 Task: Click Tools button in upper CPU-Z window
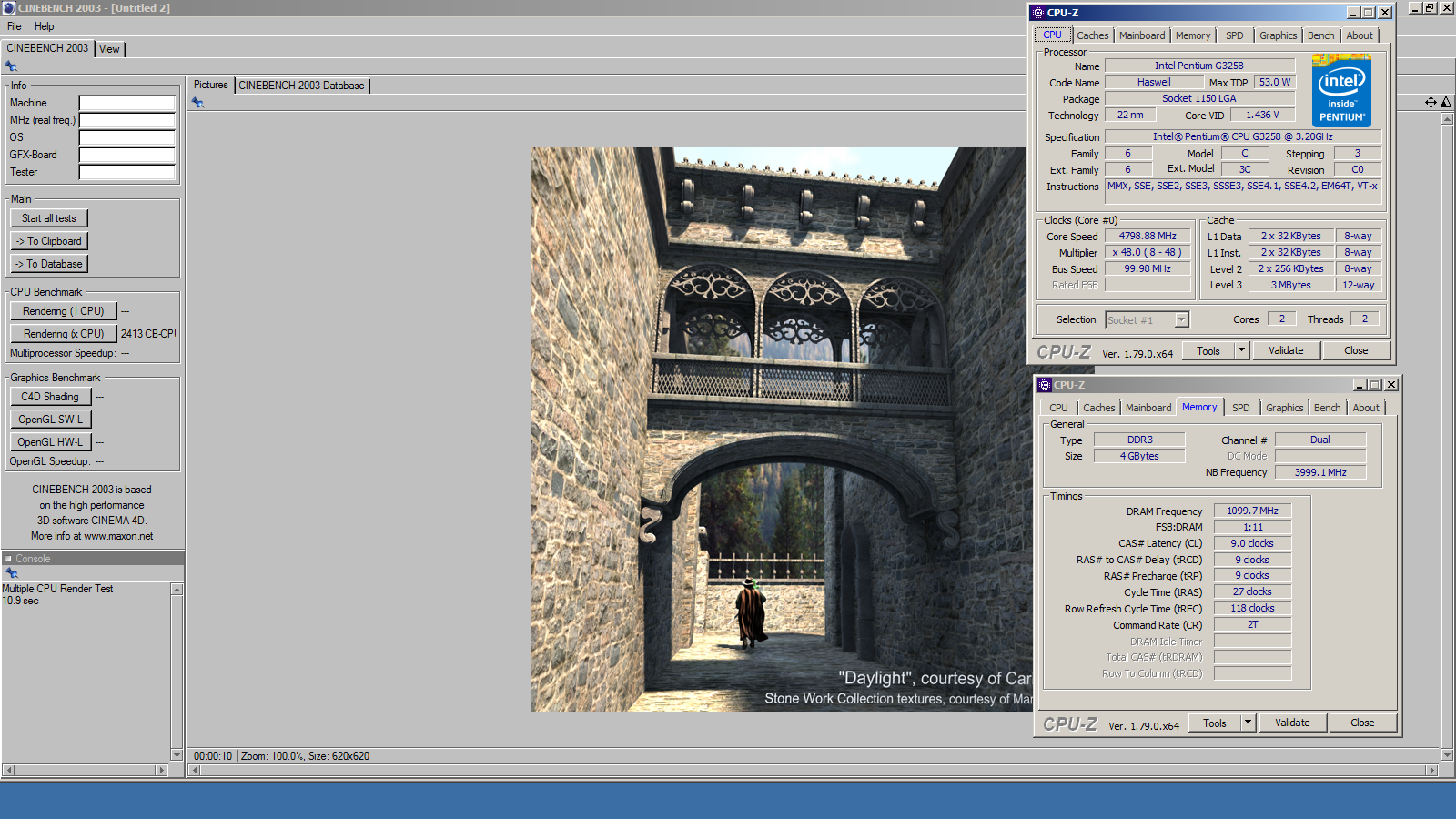[x=1208, y=351]
